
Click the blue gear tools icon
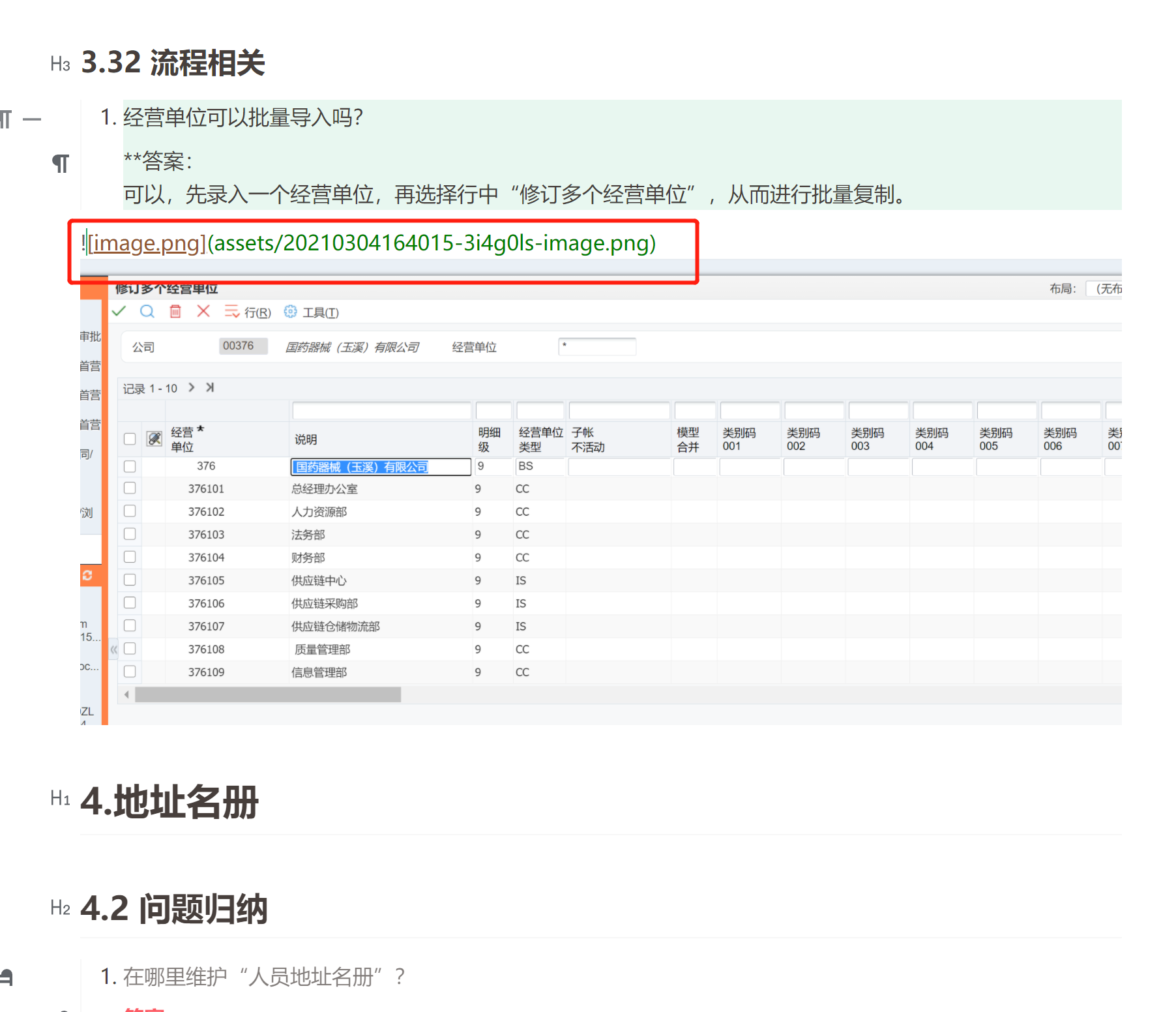tap(290, 312)
